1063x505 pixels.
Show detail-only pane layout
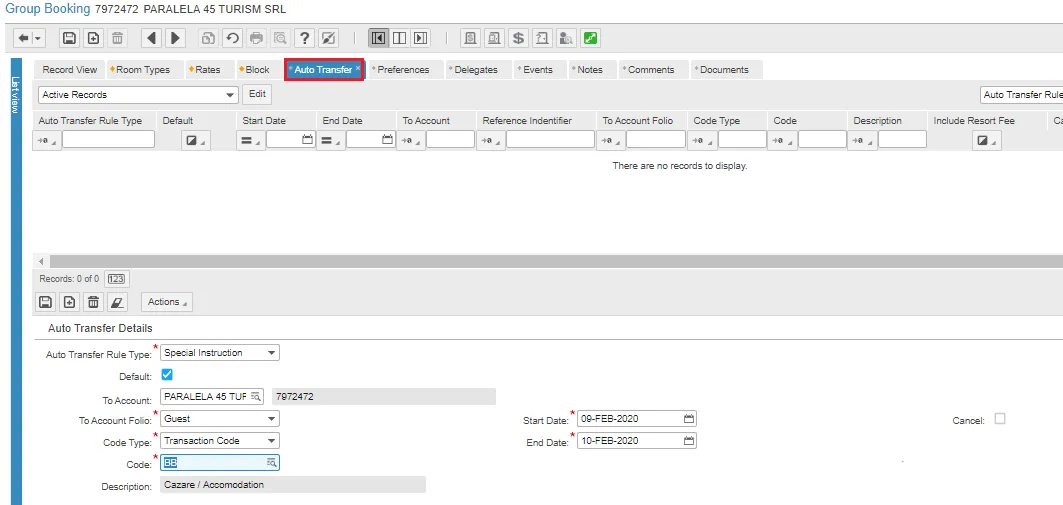point(420,38)
